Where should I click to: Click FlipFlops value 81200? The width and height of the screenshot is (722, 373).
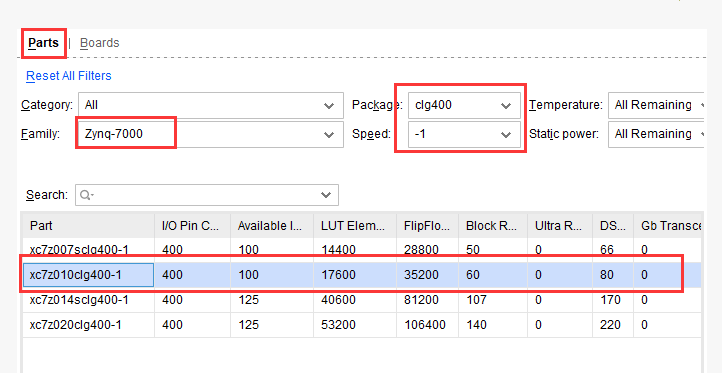pos(421,300)
